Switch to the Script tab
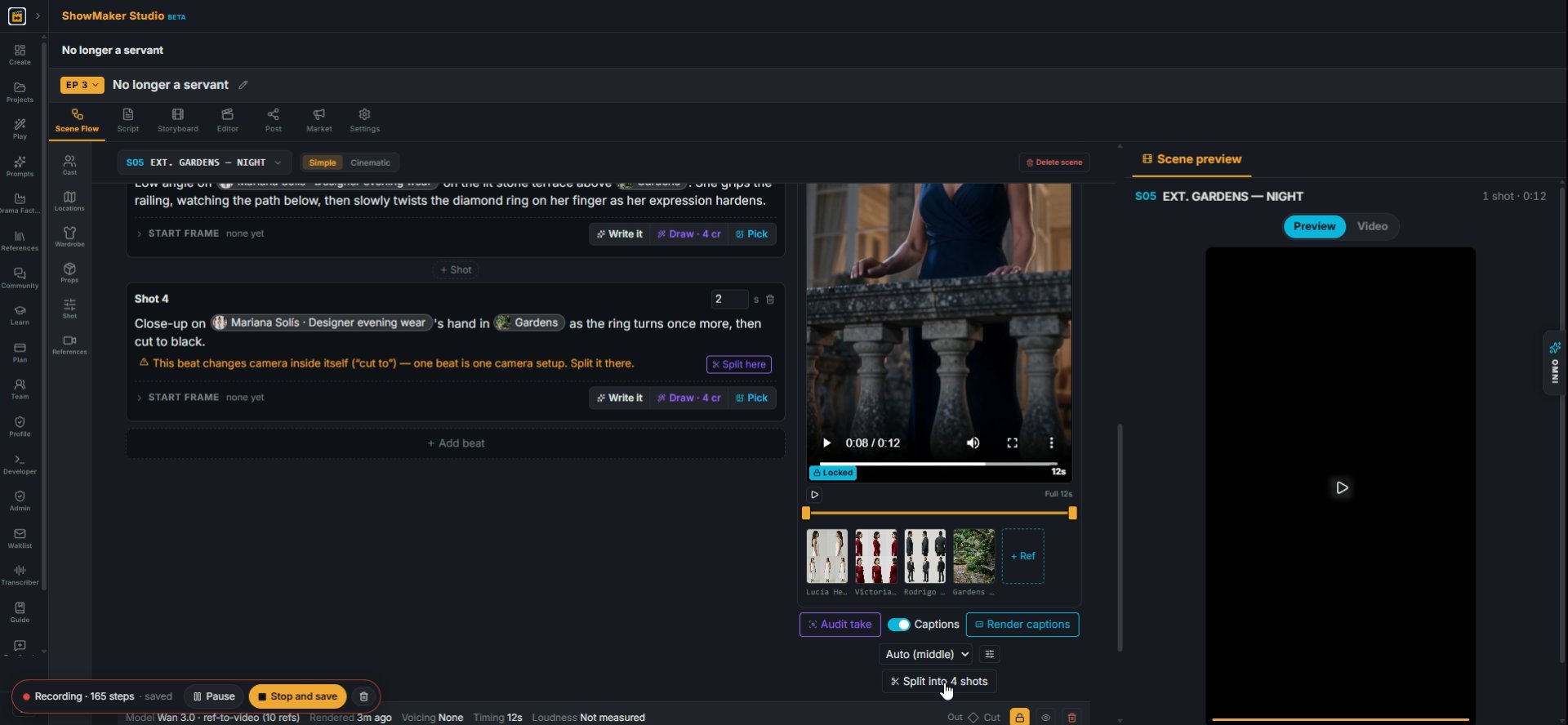 (128, 120)
